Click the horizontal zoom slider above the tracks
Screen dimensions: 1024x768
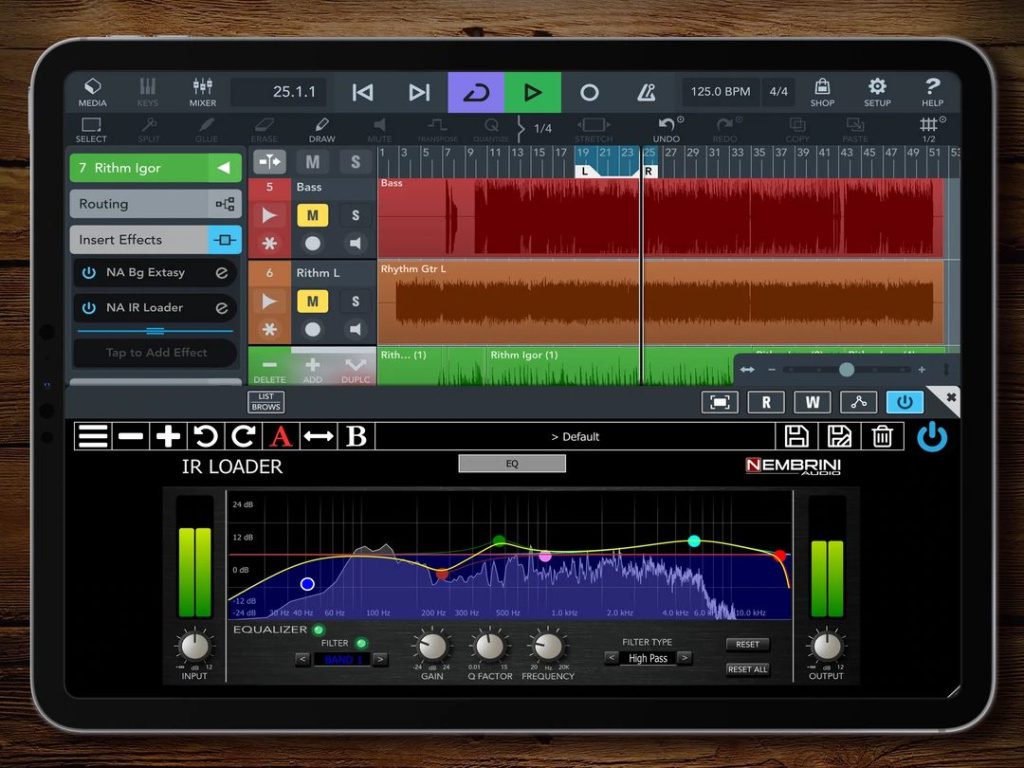point(846,369)
